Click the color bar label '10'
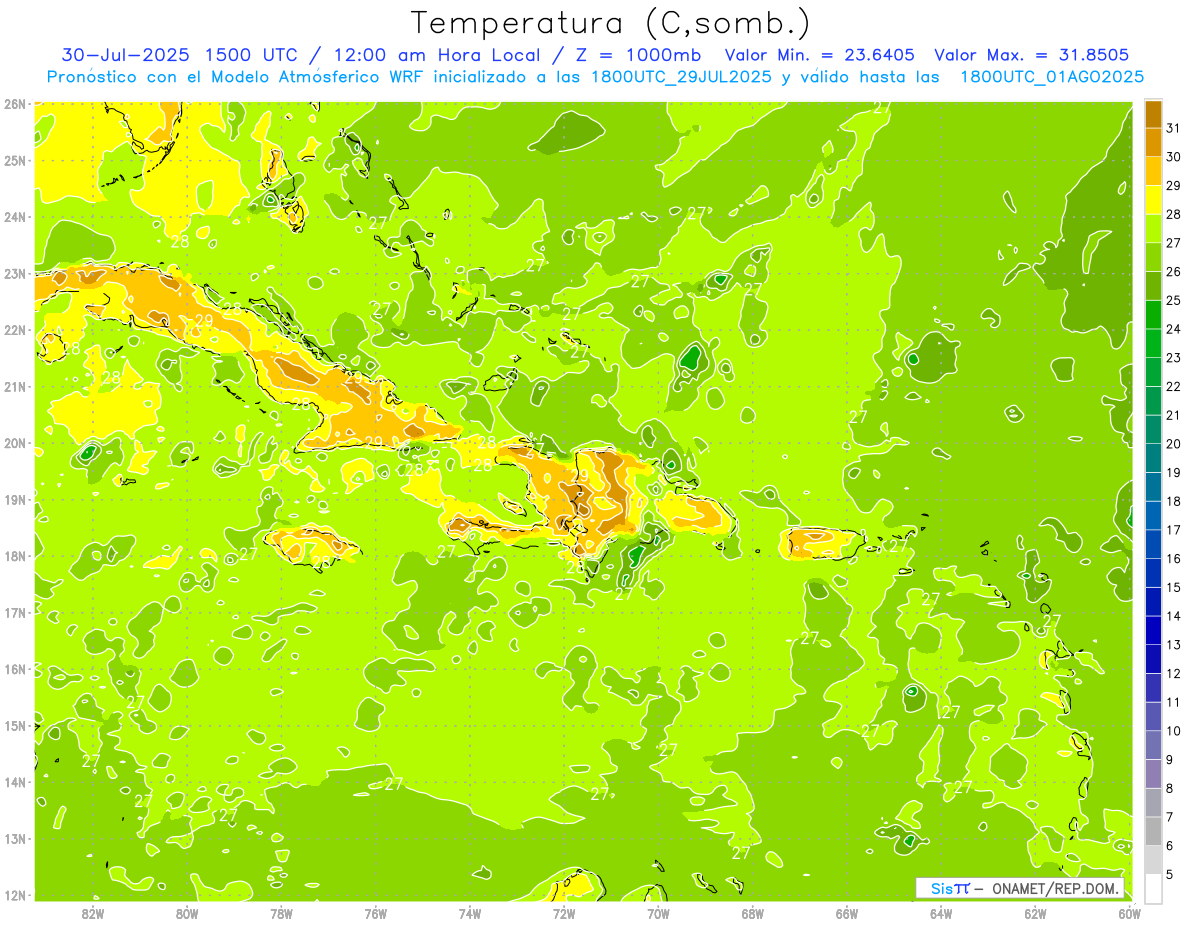1200x927 pixels. tap(1174, 731)
